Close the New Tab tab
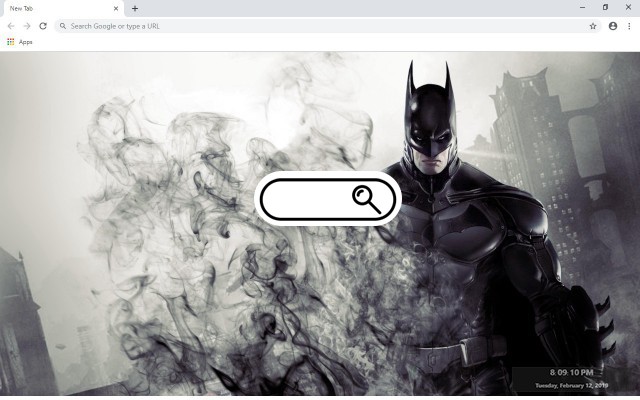 point(116,8)
